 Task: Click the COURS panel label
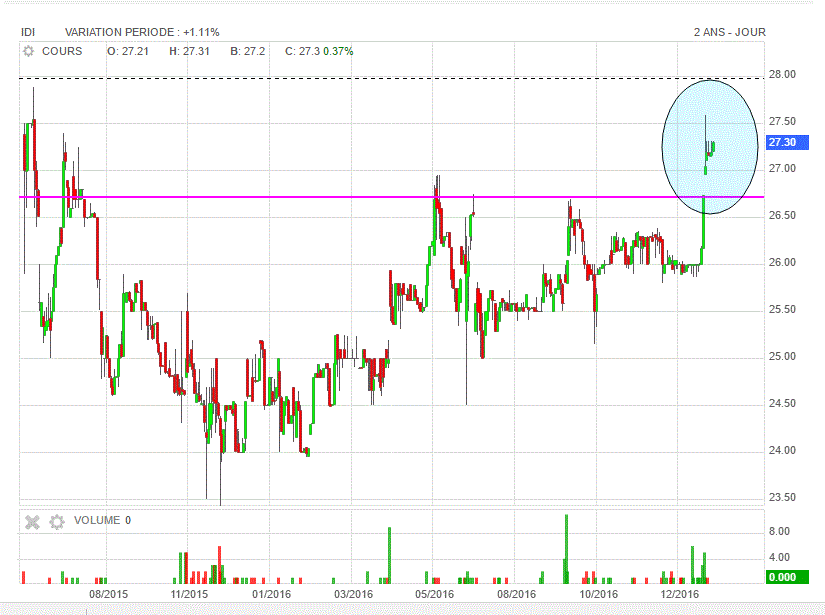click(62, 51)
